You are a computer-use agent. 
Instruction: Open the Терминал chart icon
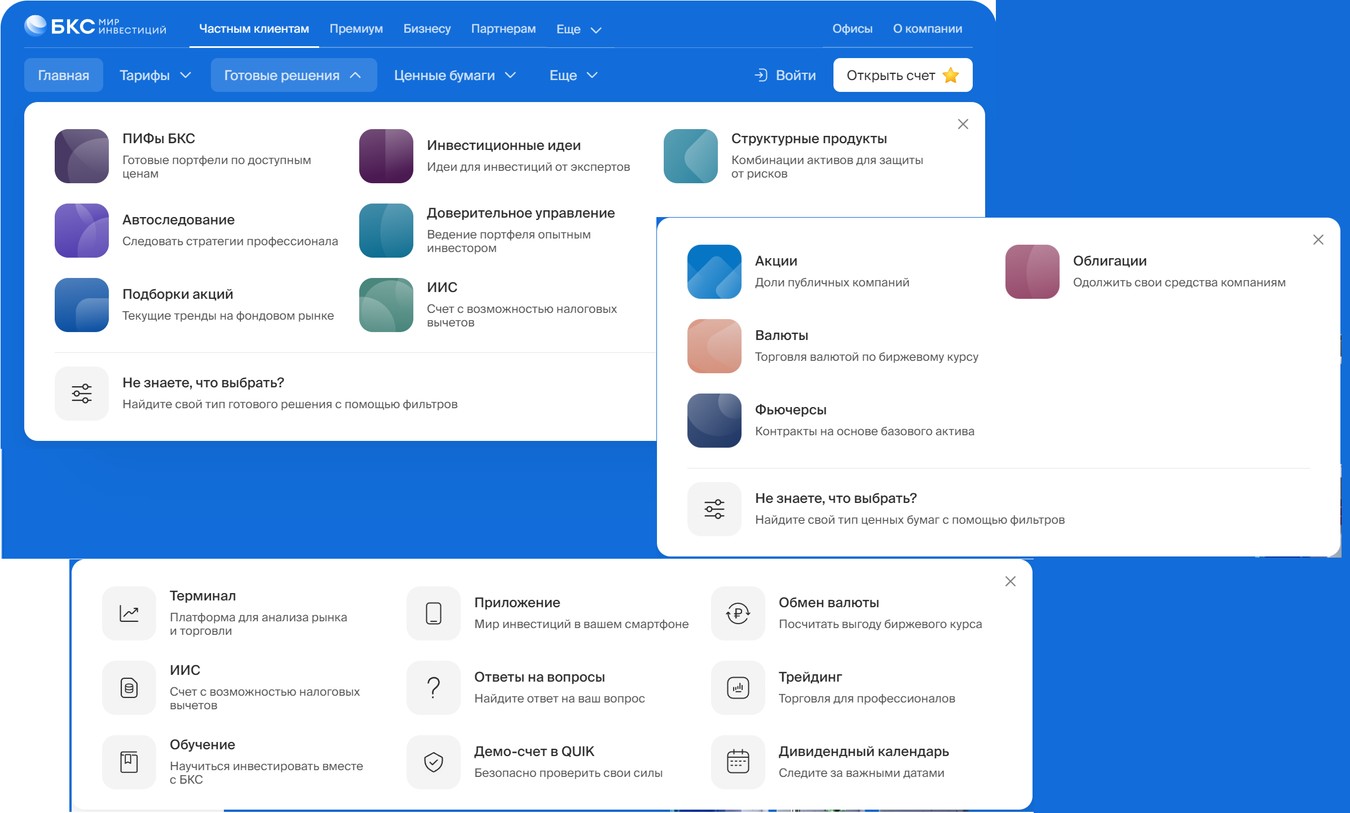(129, 613)
